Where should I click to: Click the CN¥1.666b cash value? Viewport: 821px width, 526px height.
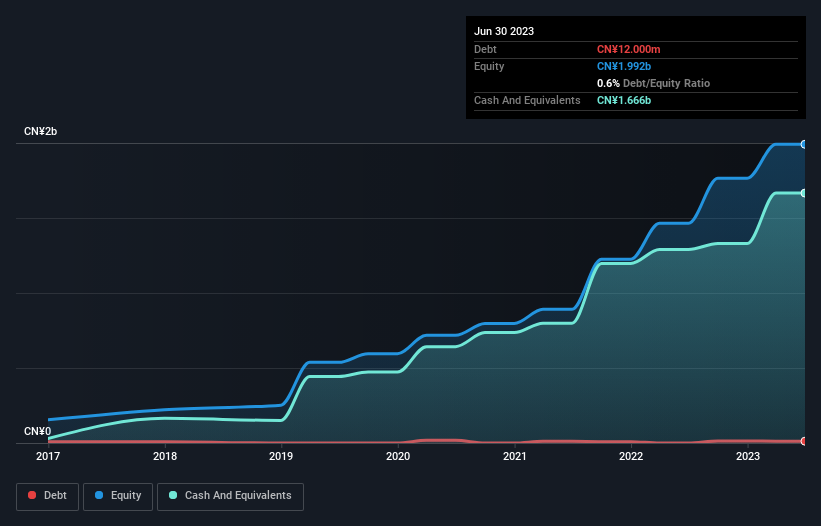coord(624,100)
